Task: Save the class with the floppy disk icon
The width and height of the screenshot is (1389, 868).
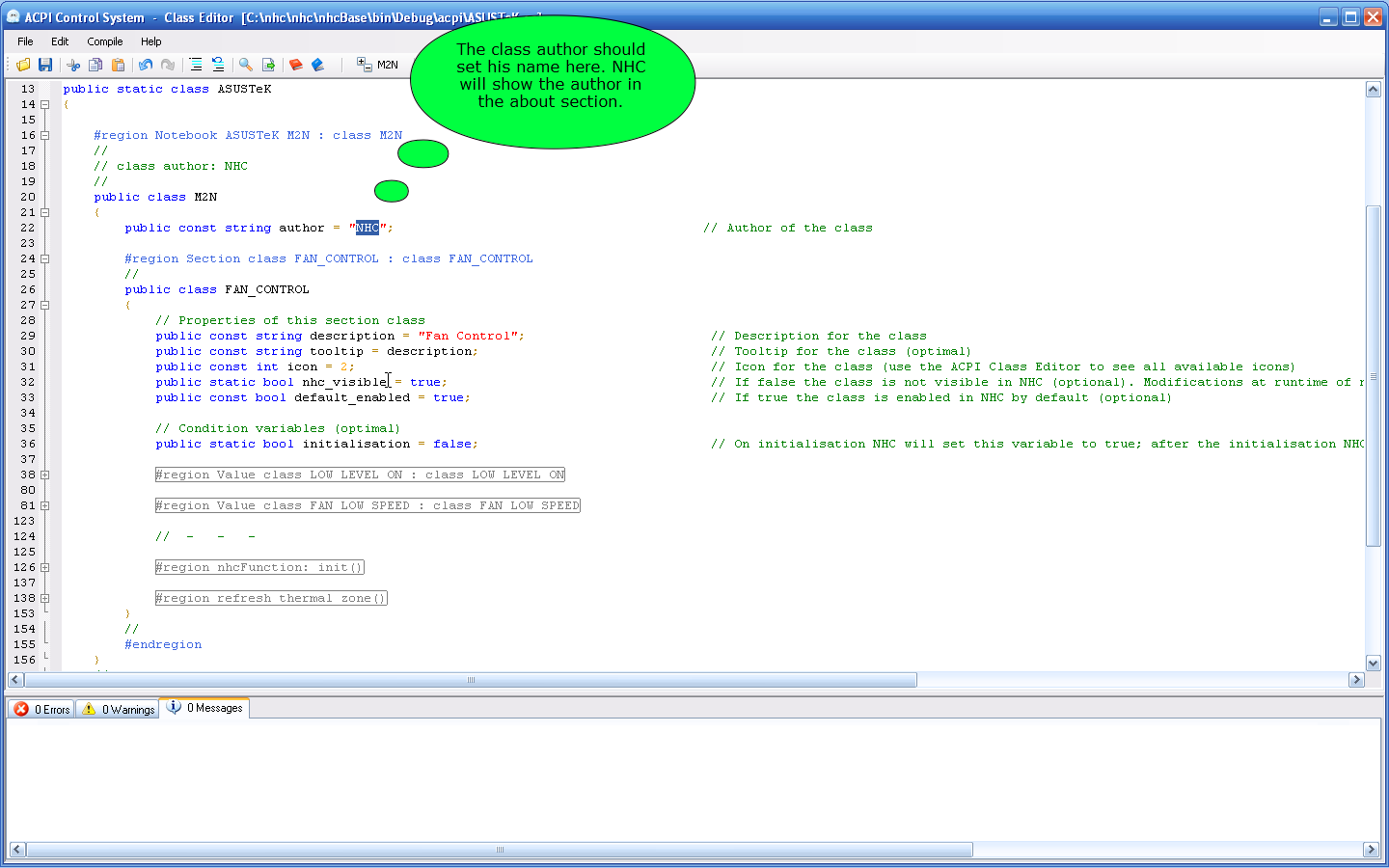Action: (x=45, y=65)
